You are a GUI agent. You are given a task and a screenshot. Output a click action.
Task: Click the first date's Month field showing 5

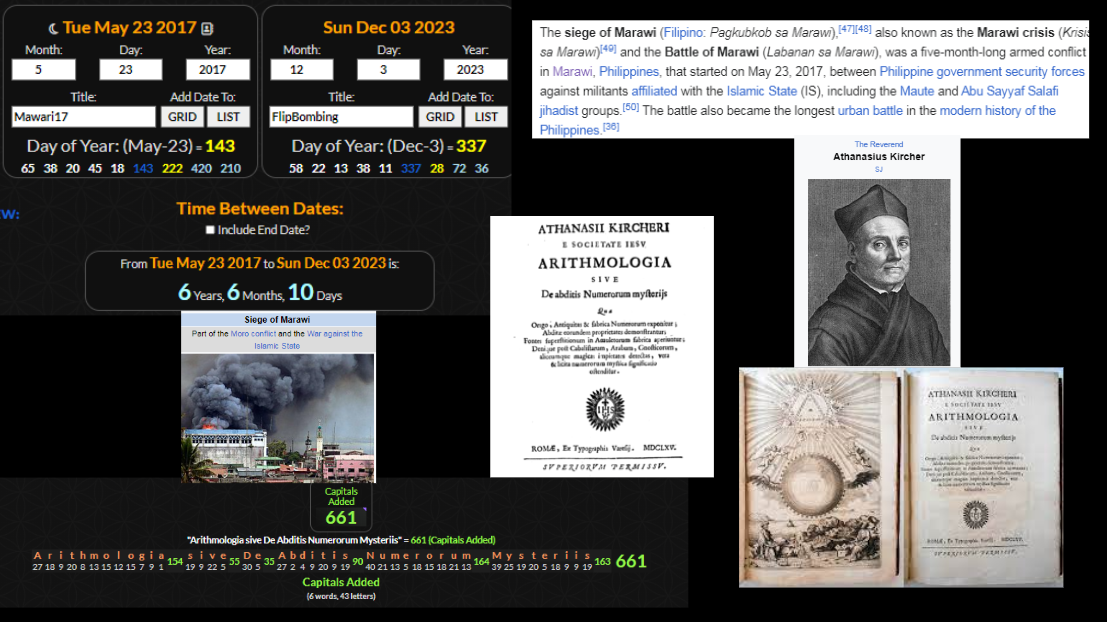[44, 69]
